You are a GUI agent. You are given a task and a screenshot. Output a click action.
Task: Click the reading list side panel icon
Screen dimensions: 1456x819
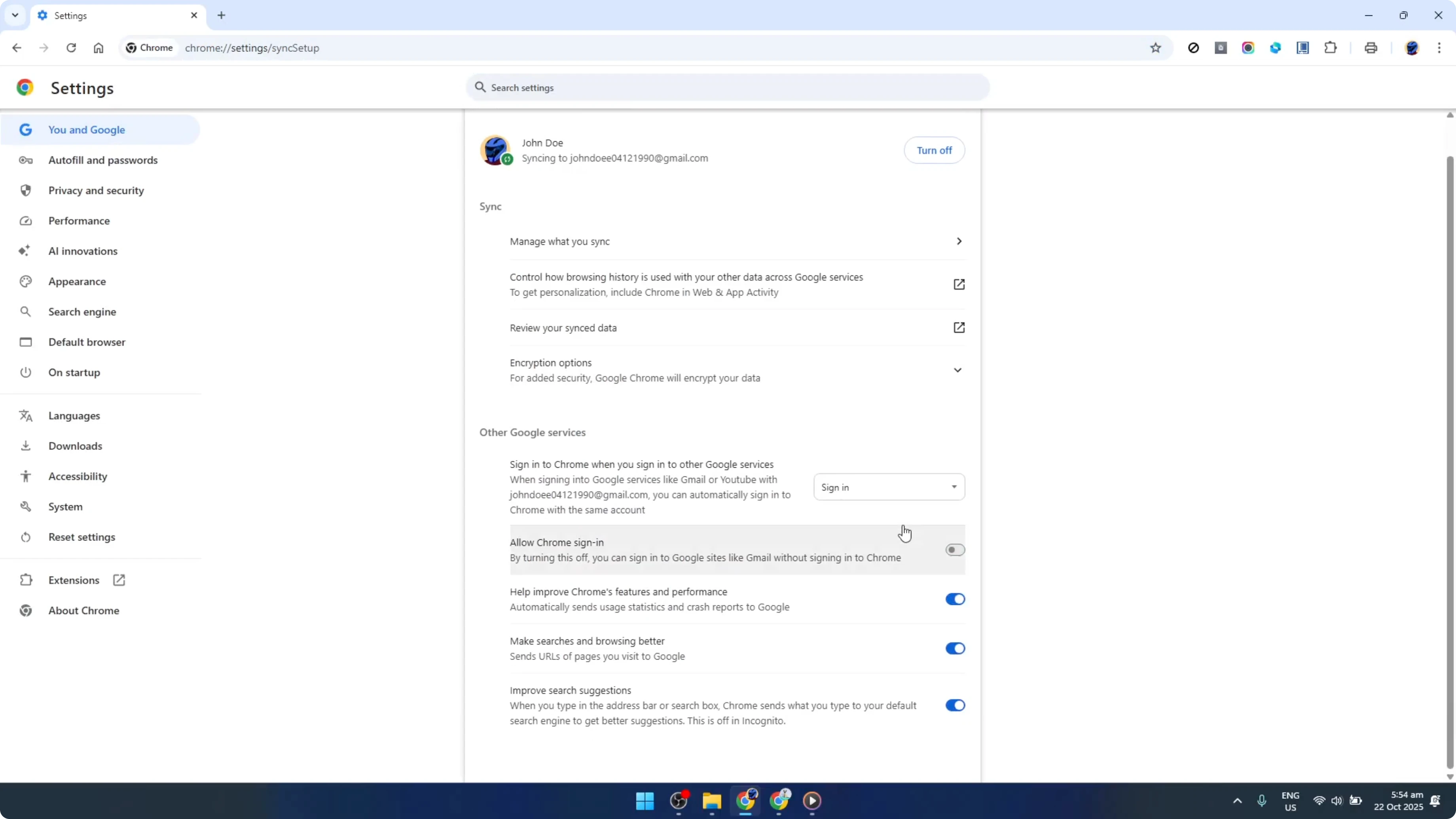(1303, 47)
